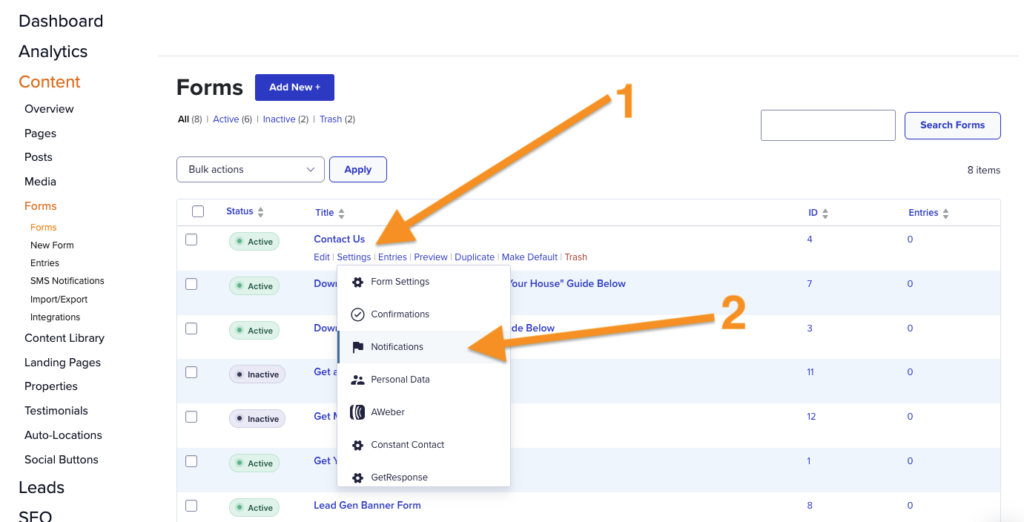Toggle the select-all checkbox in table header

point(198,211)
